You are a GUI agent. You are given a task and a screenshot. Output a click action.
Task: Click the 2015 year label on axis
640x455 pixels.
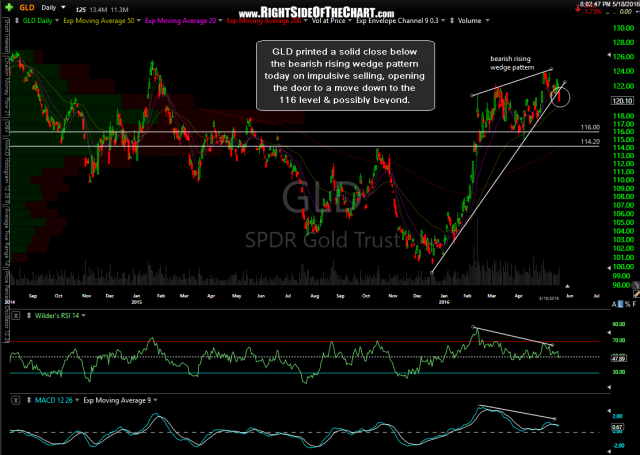pyautogui.click(x=136, y=302)
